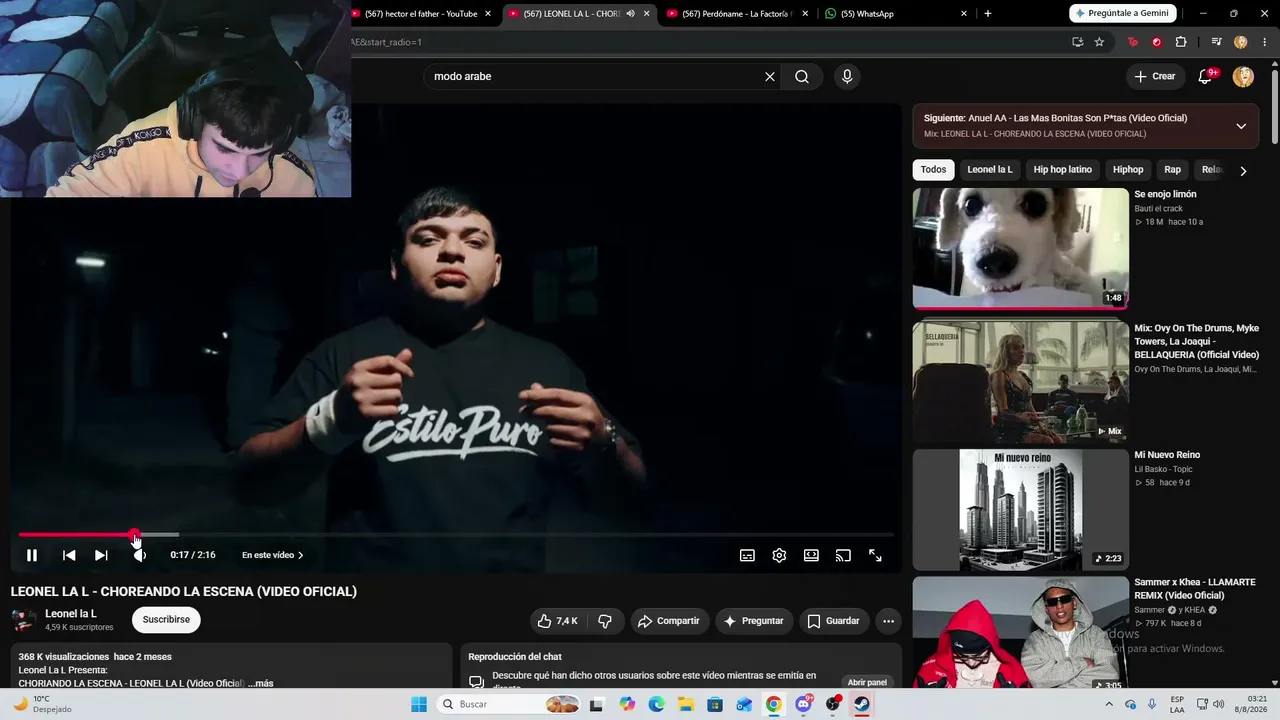Open the Windows Start menu
This screenshot has width=1280, height=720.
click(x=419, y=704)
